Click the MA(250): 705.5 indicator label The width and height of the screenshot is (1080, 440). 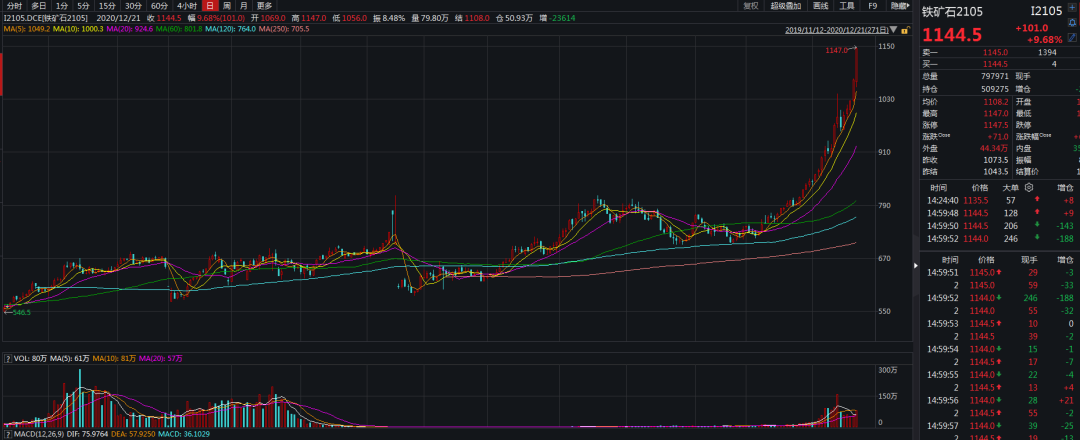[284, 29]
